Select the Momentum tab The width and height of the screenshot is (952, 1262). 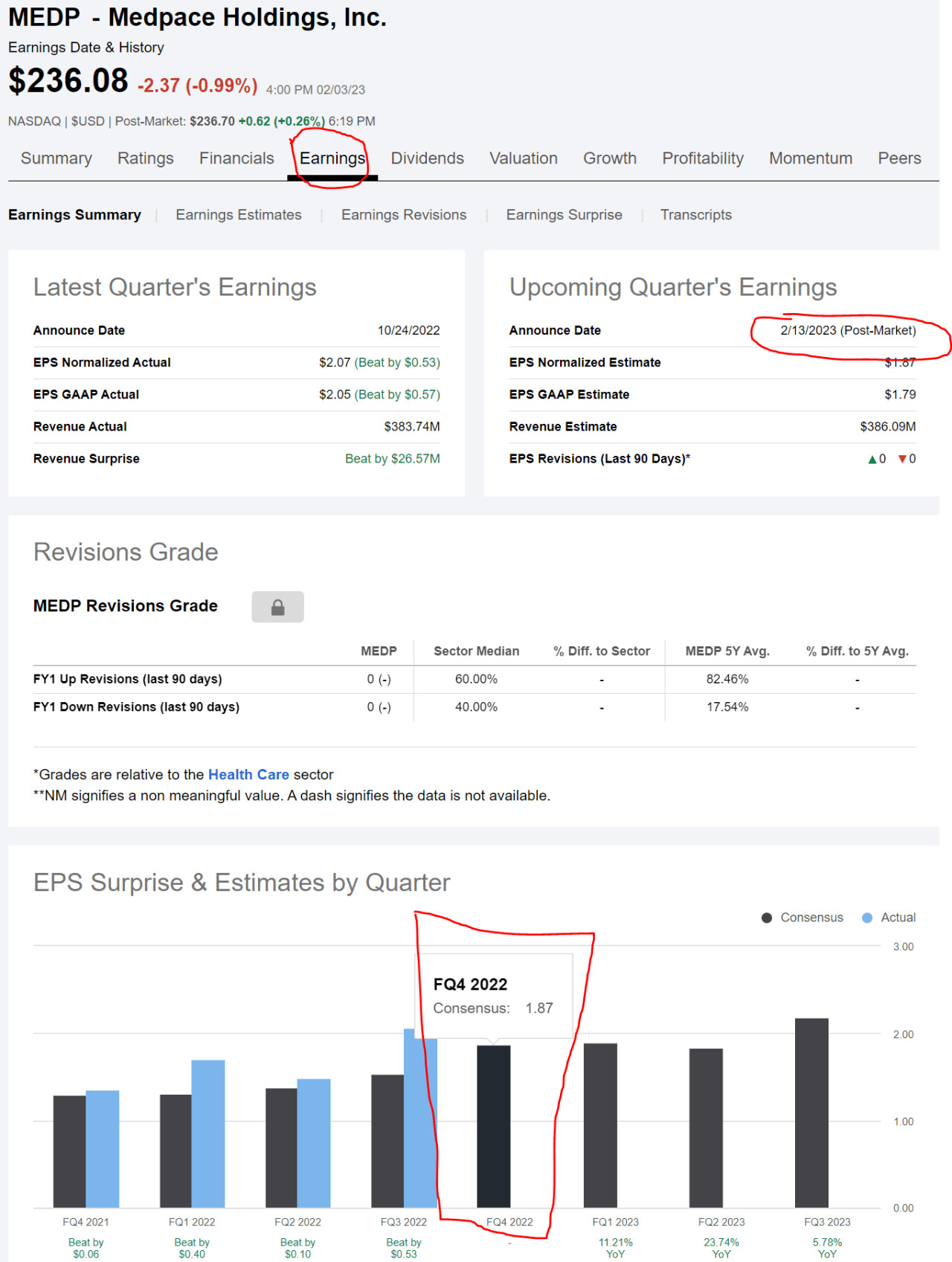(810, 158)
